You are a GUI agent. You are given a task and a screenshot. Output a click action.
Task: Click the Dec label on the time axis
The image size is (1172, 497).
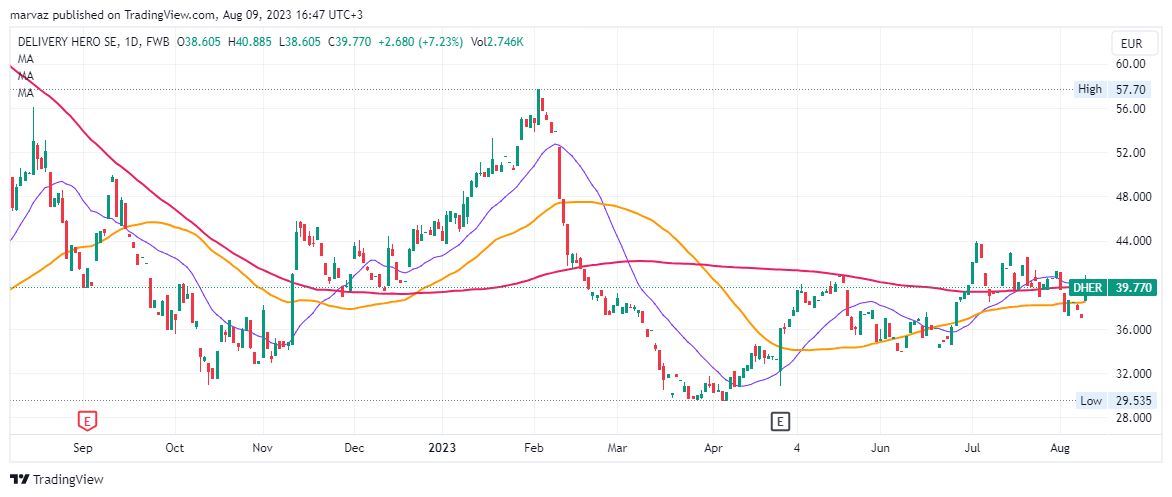[x=354, y=448]
